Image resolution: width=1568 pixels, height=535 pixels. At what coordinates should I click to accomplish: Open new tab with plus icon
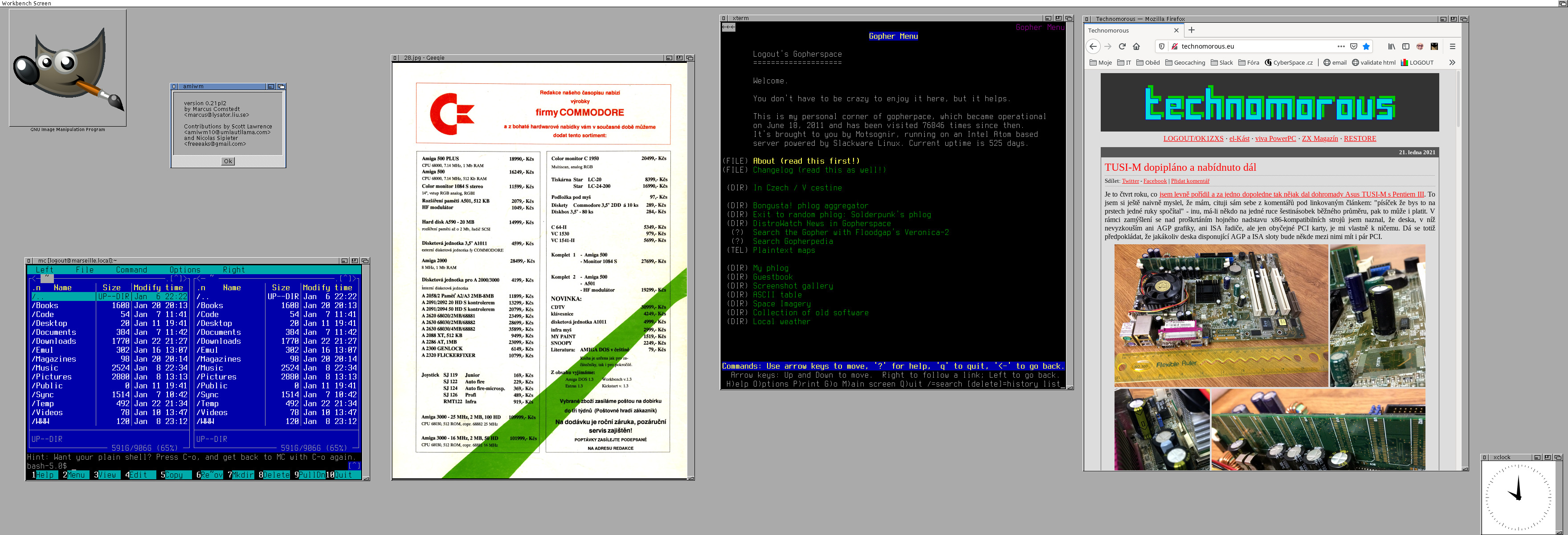point(1191,30)
